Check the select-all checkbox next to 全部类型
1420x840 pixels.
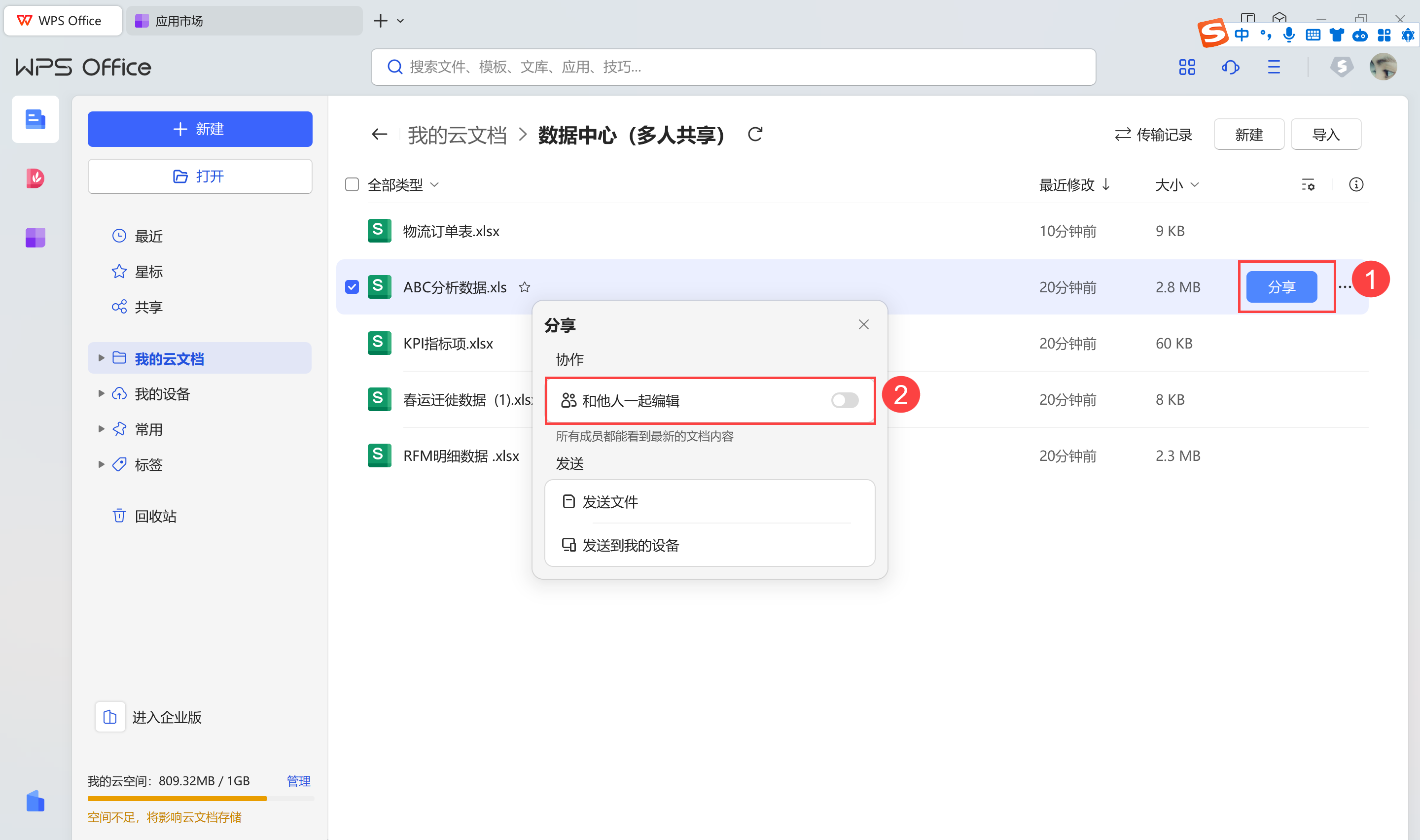click(x=352, y=184)
